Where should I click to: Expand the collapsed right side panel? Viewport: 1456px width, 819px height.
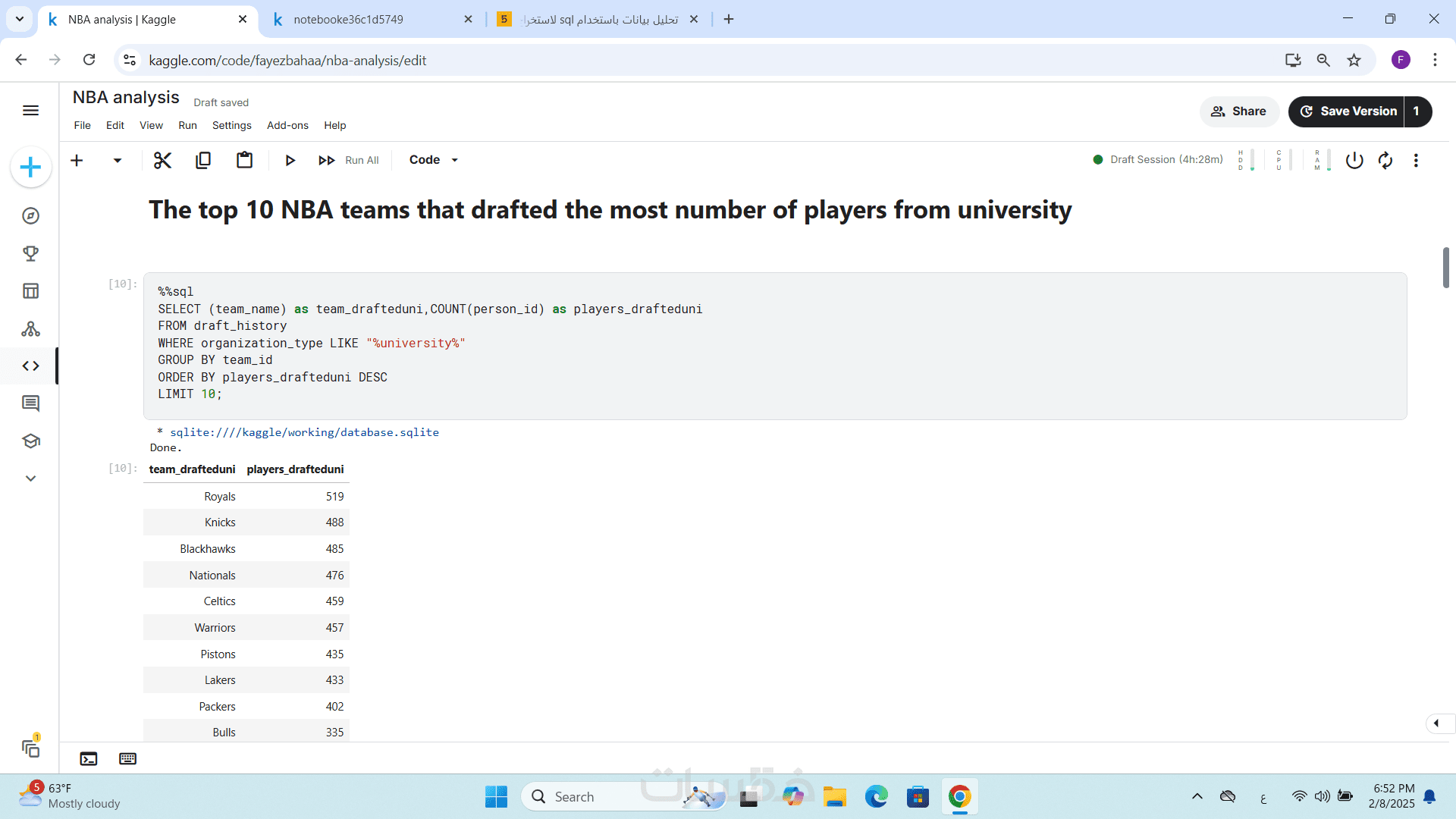1436,723
